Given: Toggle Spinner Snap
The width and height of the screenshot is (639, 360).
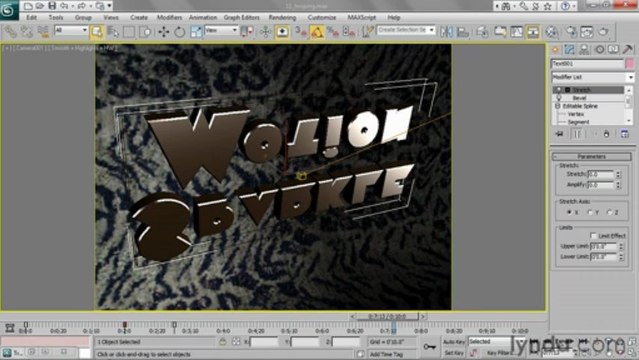Looking at the screenshot, I should tap(349, 32).
